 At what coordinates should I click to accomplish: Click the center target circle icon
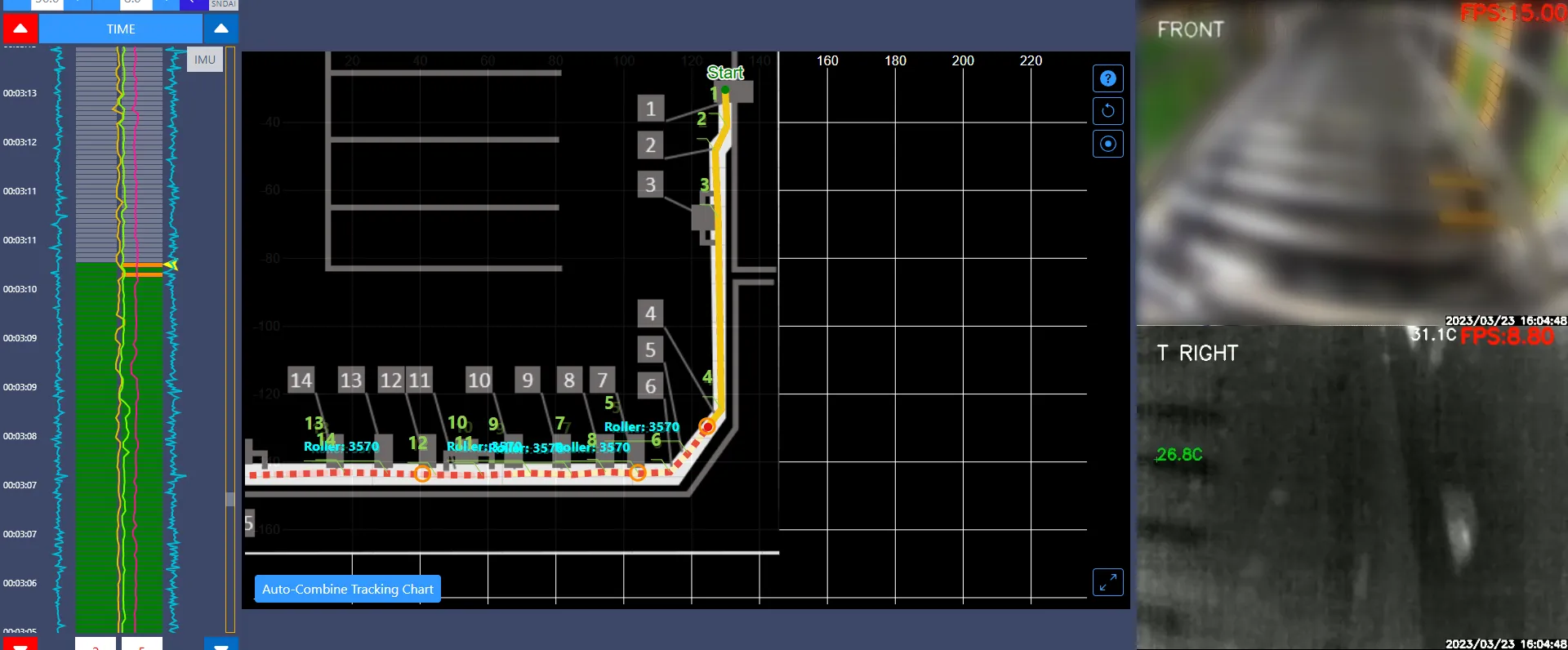[1107, 144]
